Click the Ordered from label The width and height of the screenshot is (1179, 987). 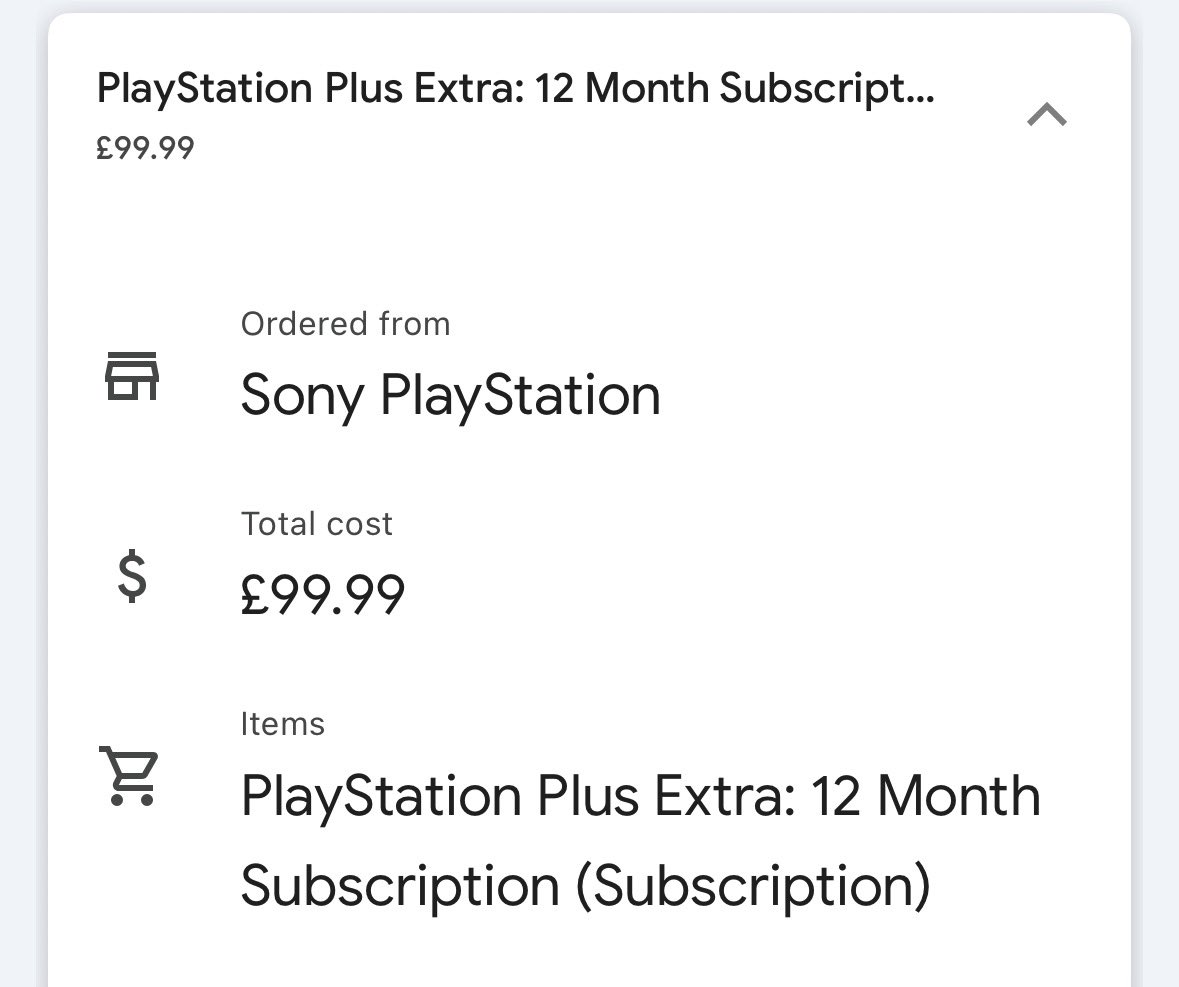(345, 324)
